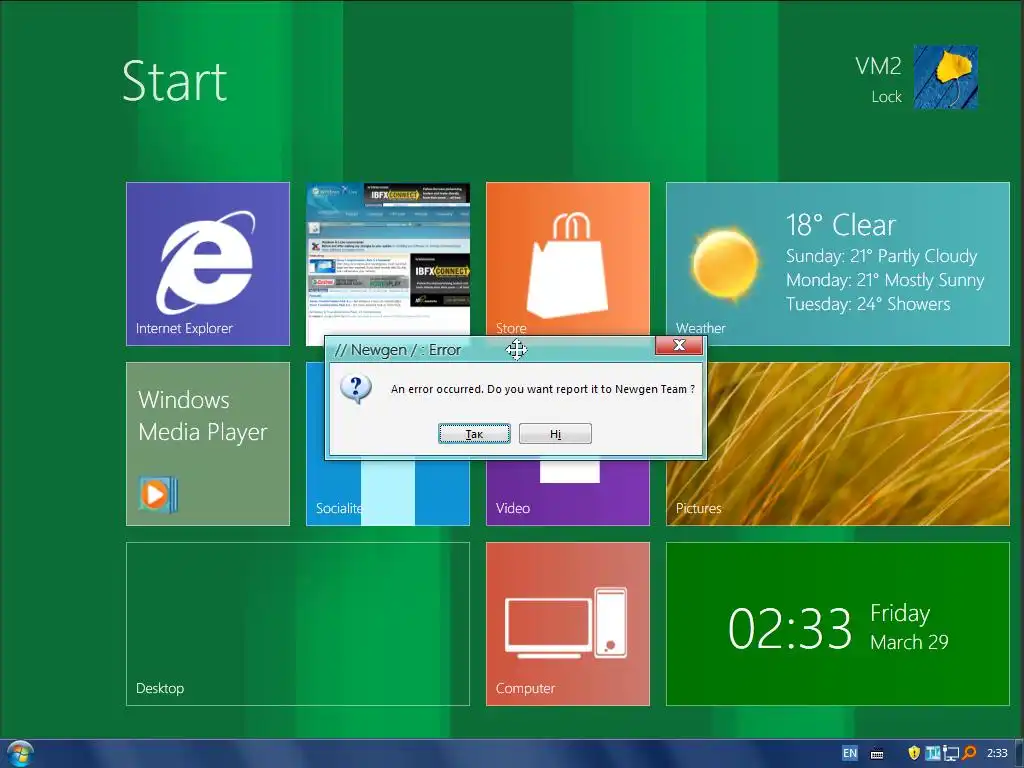Open the Video tile
The image size is (1024, 768).
[x=568, y=493]
